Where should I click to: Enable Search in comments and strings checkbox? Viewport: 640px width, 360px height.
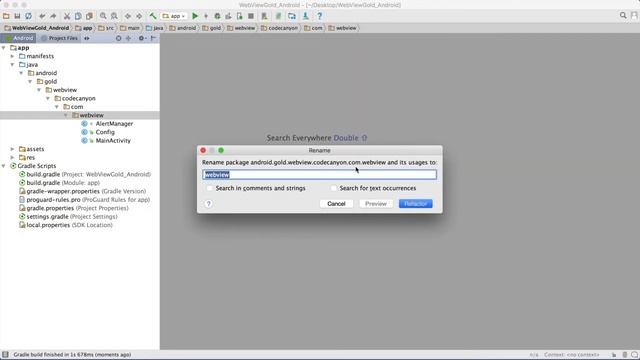209,188
